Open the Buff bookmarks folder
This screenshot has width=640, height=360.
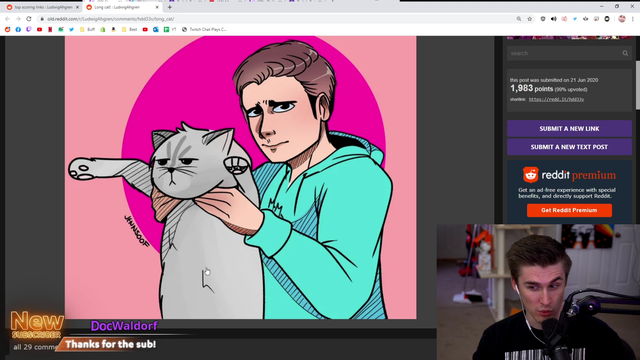pos(87,29)
